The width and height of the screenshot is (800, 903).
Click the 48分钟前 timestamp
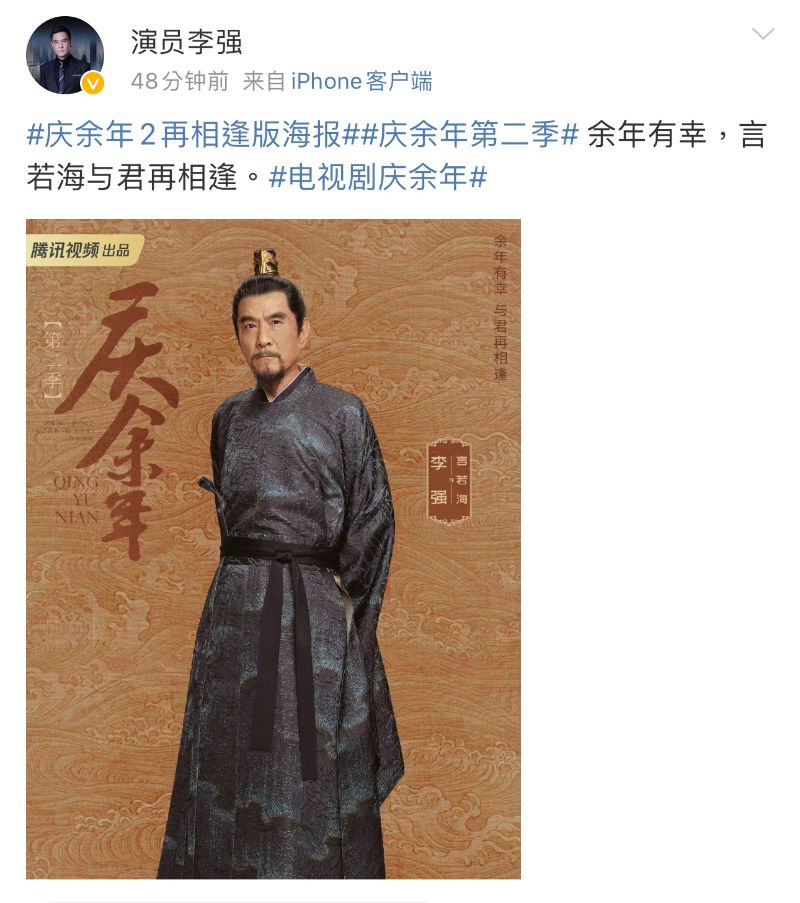[180, 81]
